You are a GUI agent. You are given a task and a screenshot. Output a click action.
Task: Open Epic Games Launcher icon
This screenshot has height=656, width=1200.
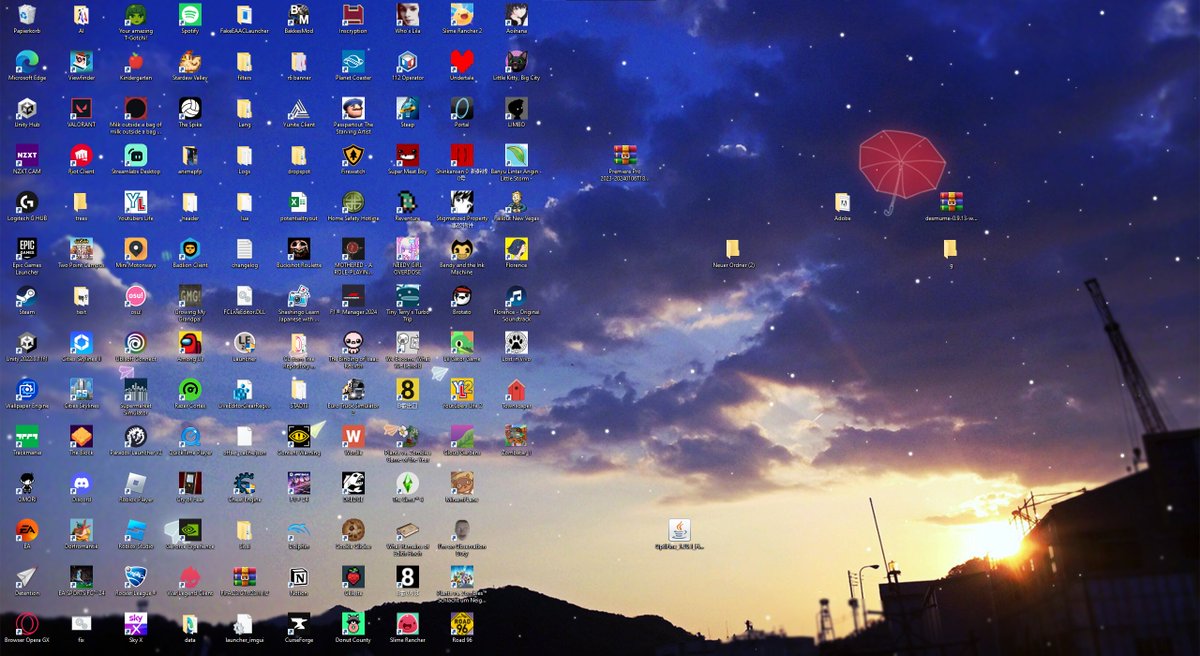[27, 249]
